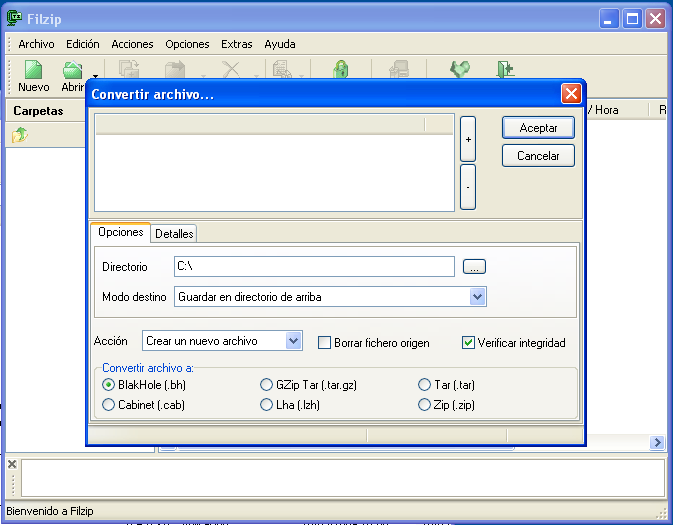Click the Cancelar button
This screenshot has height=525, width=673.
[x=538, y=155]
